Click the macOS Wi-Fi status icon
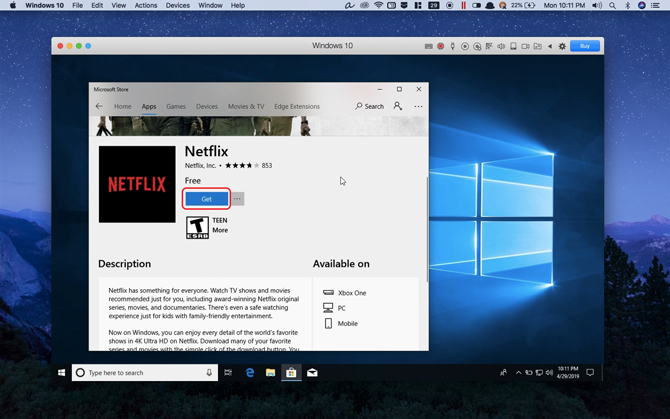 (378, 5)
